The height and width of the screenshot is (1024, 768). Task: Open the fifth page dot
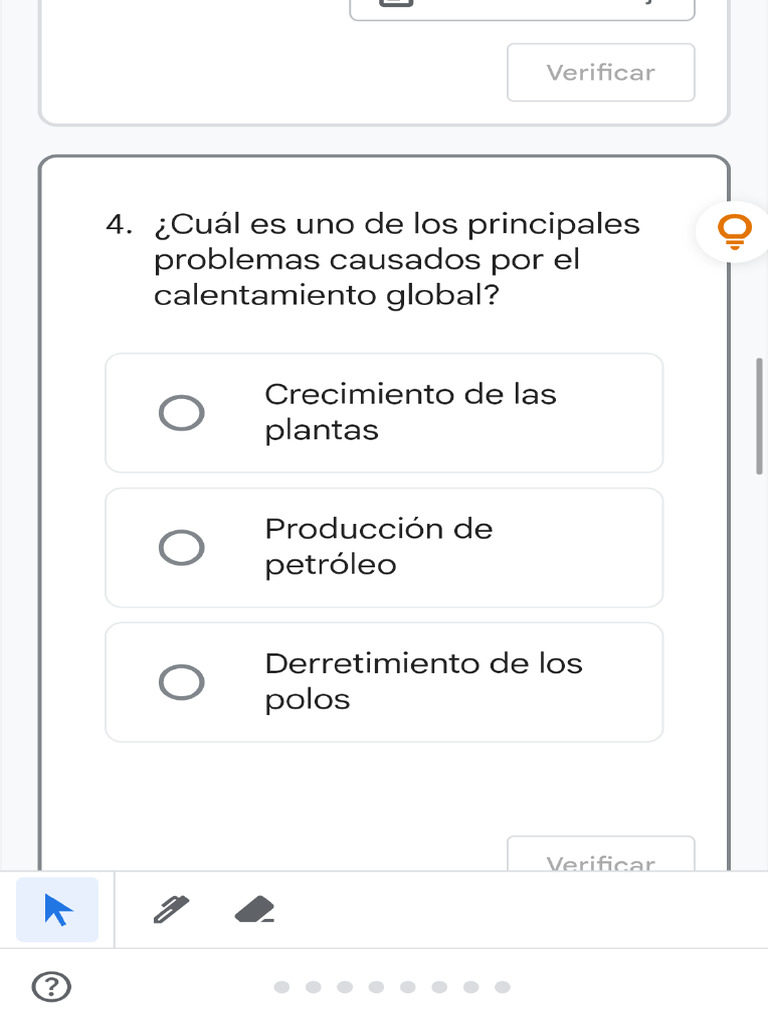point(408,987)
